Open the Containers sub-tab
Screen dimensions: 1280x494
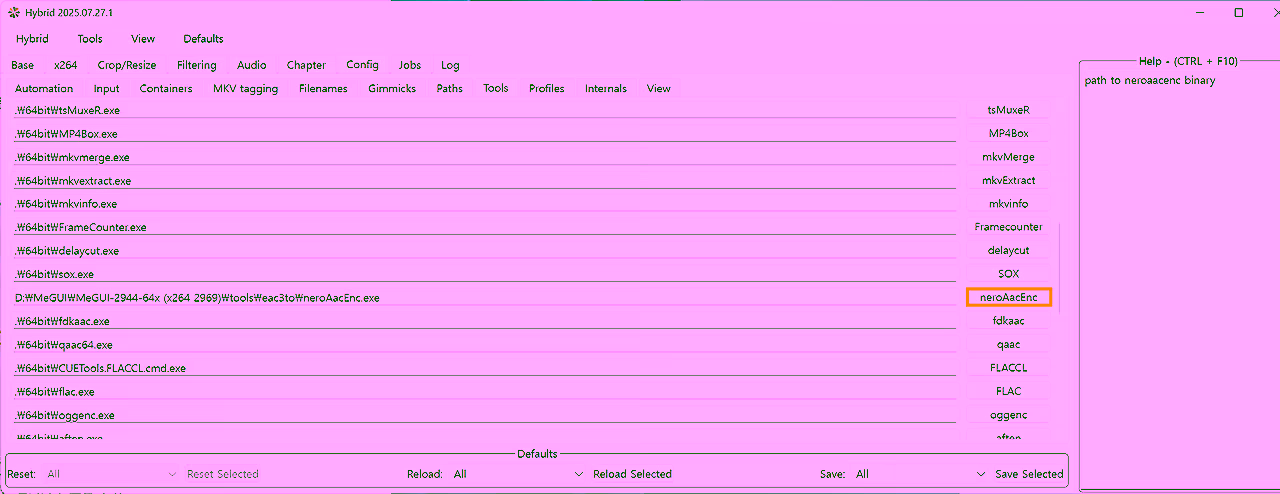click(166, 89)
